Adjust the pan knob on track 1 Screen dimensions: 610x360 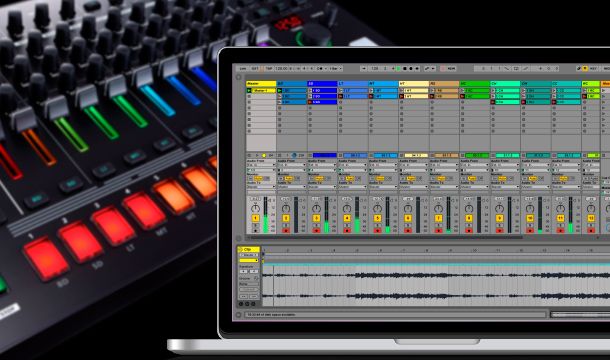[255, 208]
